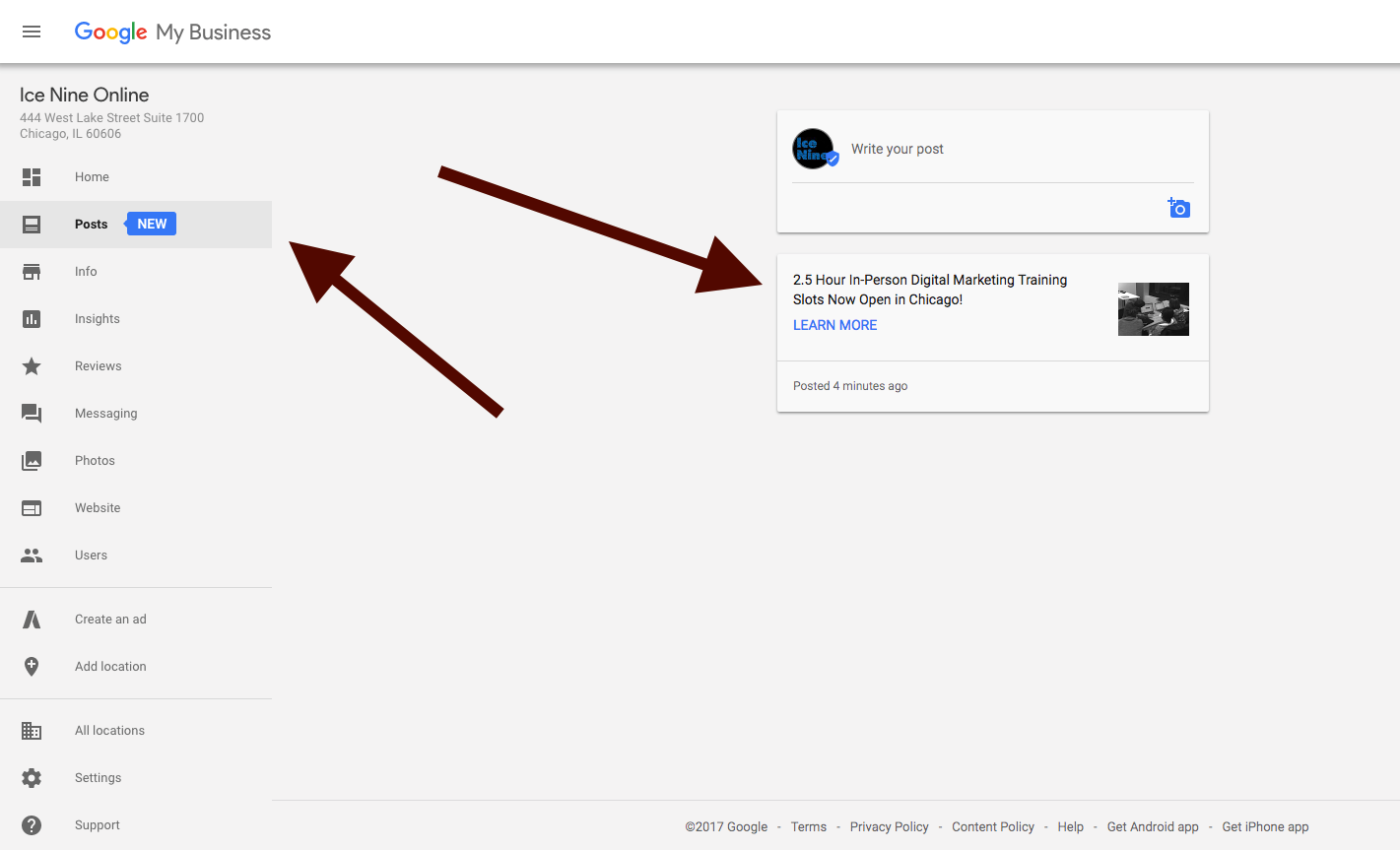Image resolution: width=1400 pixels, height=850 pixels.
Task: Click the NEW badge beside Posts
Action: pos(151,225)
